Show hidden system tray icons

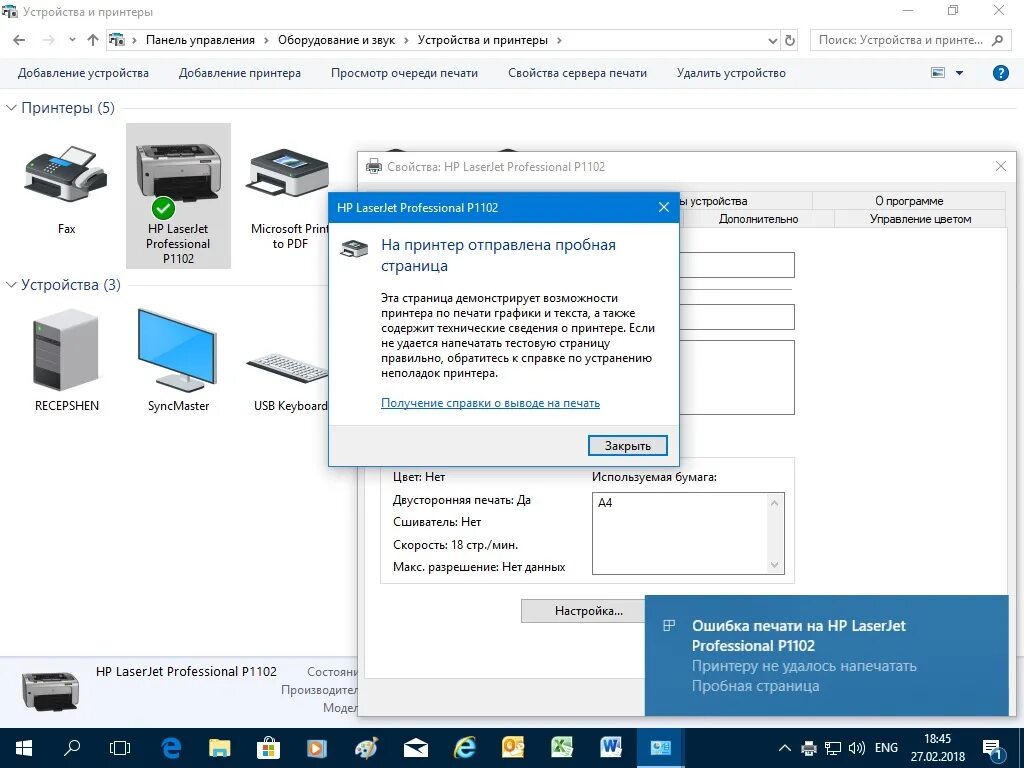(785, 748)
